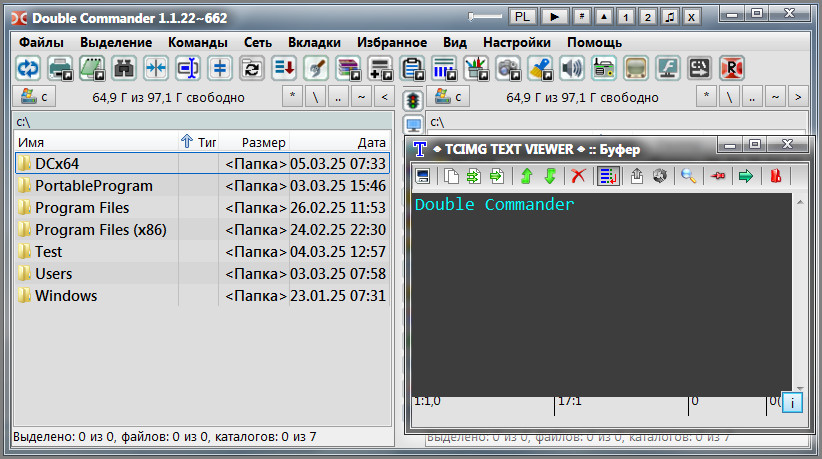
Task: Click the green up arrow in Text Viewer
Action: 526,176
